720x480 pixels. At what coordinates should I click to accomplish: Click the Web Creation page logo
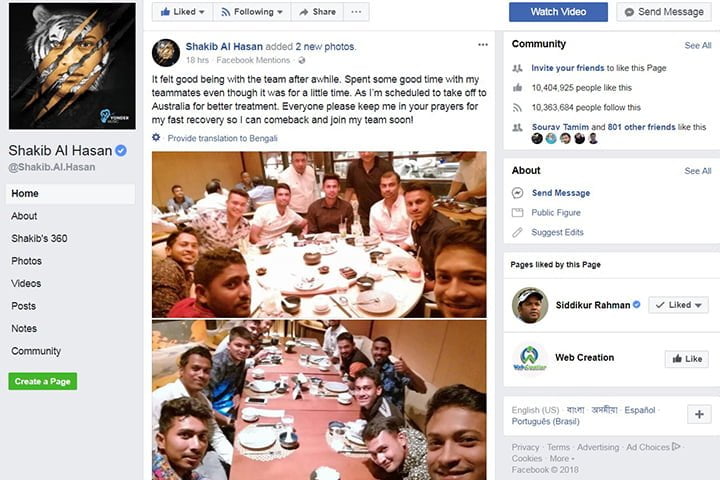529,358
